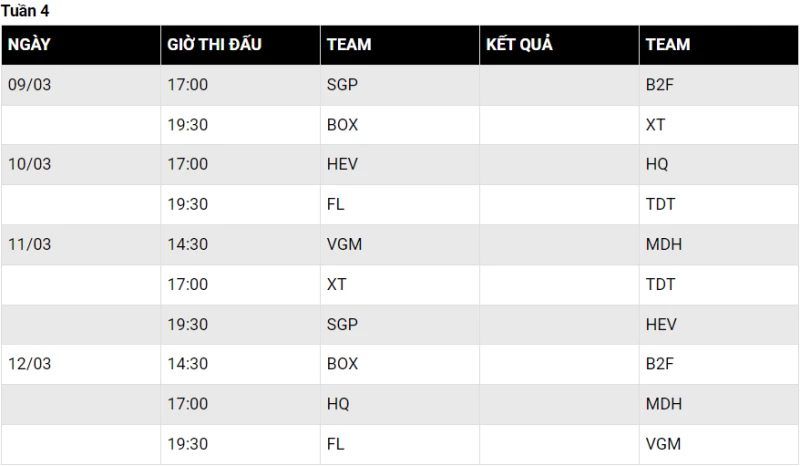Select the GIỜ THI ĐẤU column header

(215, 45)
